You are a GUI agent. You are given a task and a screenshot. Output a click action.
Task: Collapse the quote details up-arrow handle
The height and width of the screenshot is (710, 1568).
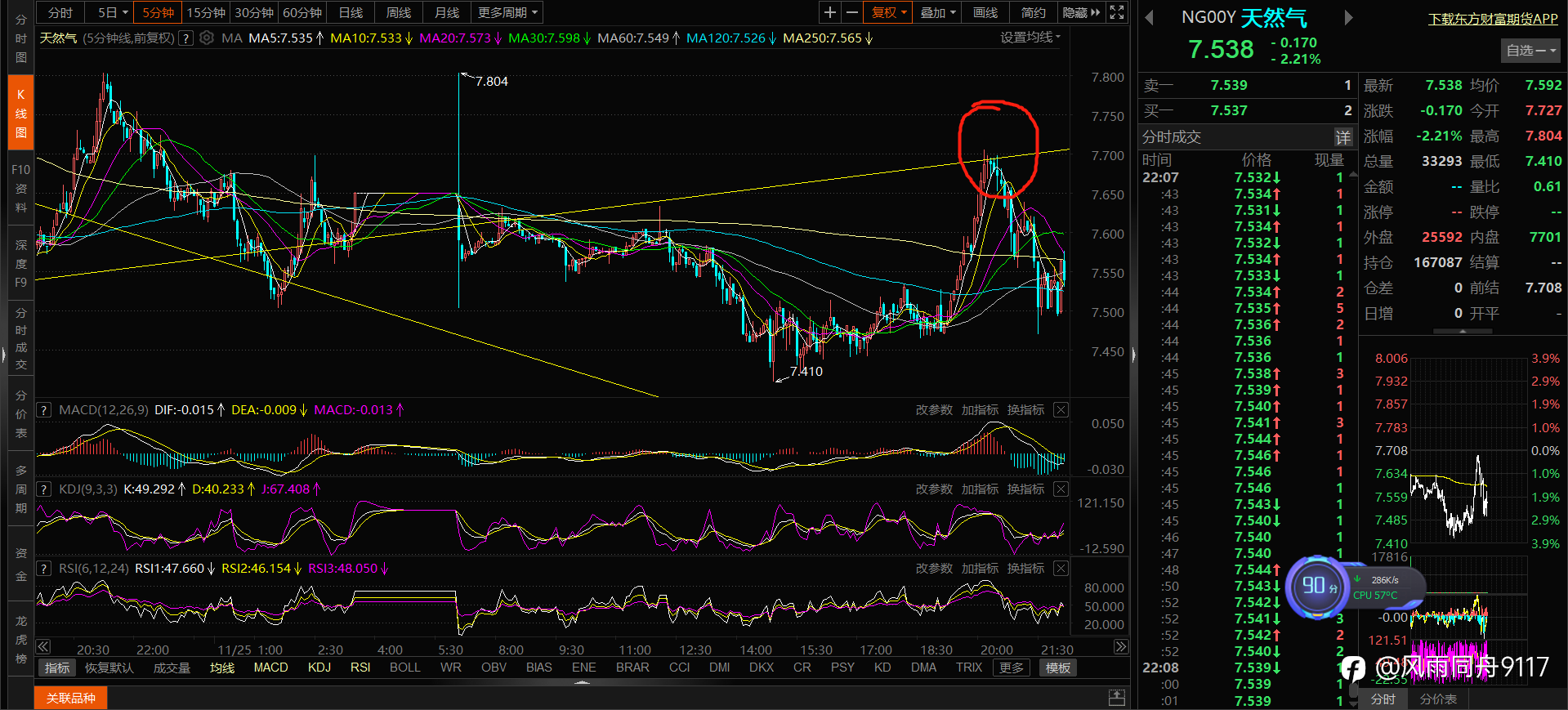1463,332
